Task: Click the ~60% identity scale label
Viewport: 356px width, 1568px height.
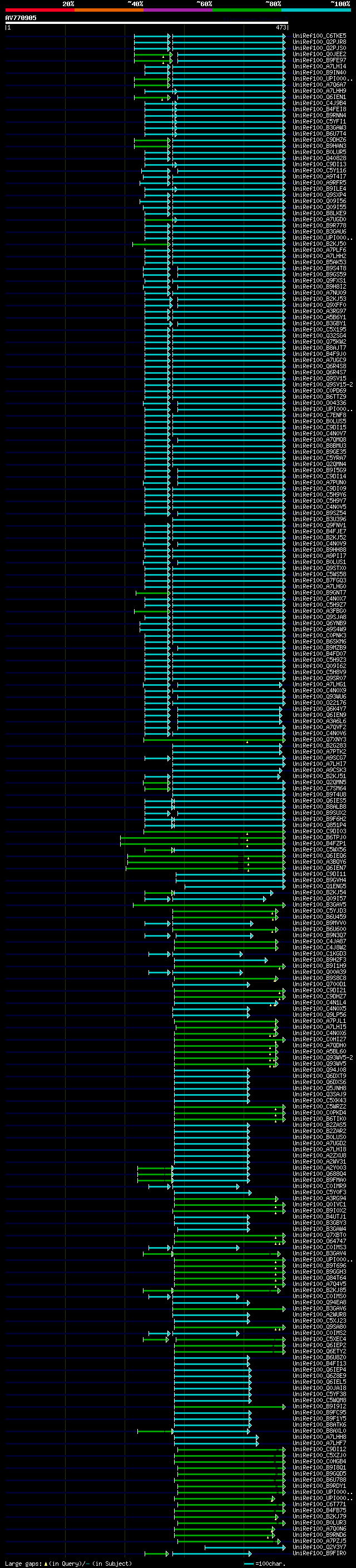Action: click(204, 4)
